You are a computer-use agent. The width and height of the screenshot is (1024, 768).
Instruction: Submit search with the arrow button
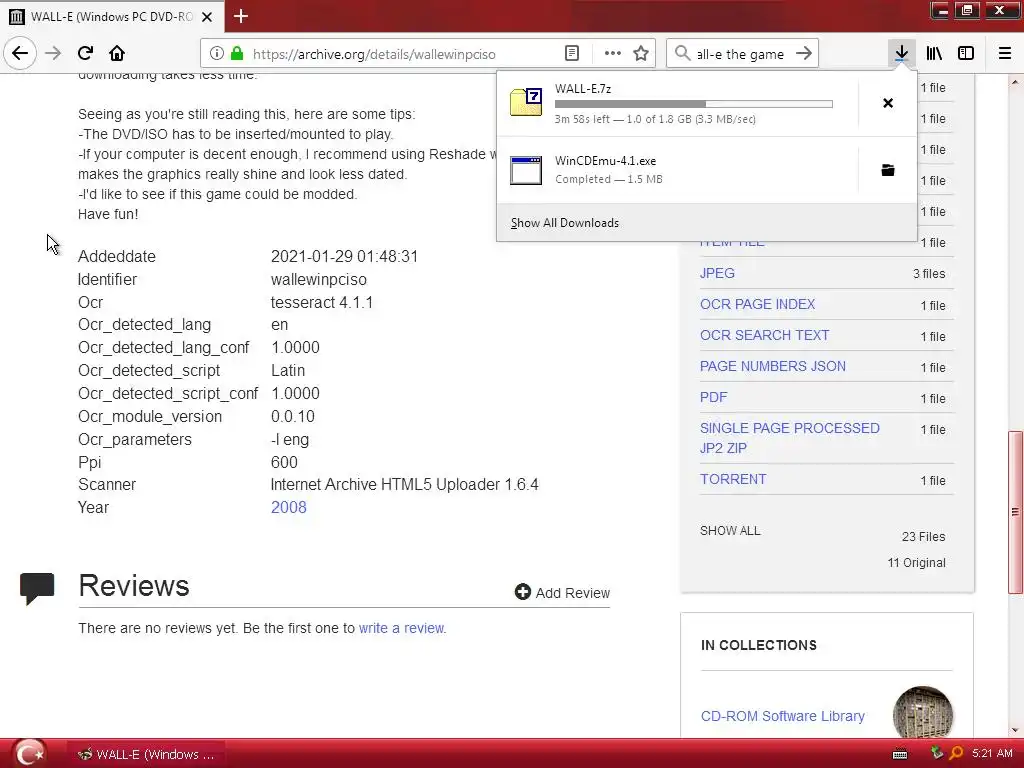click(x=804, y=54)
